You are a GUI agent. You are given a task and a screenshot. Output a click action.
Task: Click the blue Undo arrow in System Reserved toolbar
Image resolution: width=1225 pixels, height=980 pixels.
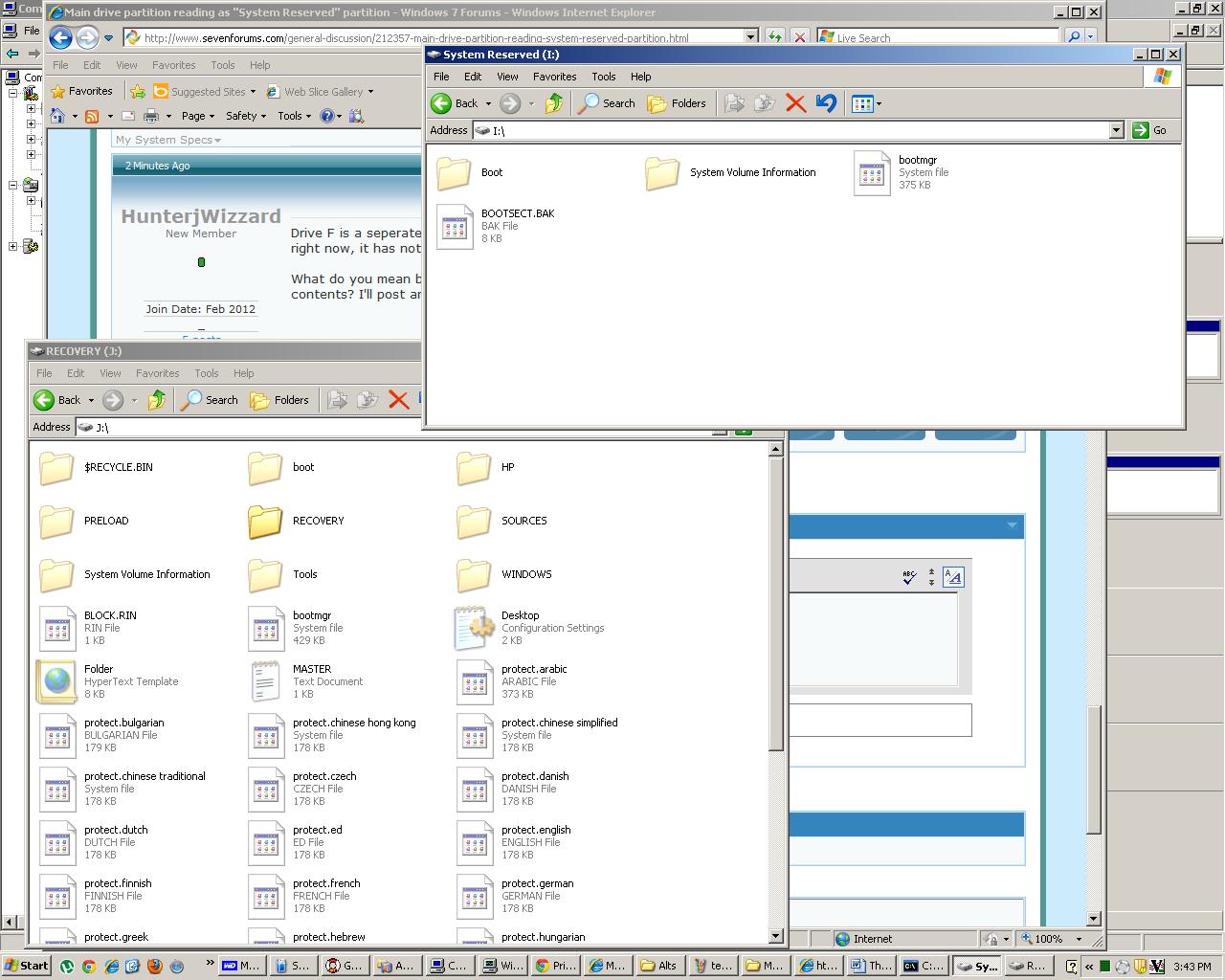(826, 103)
